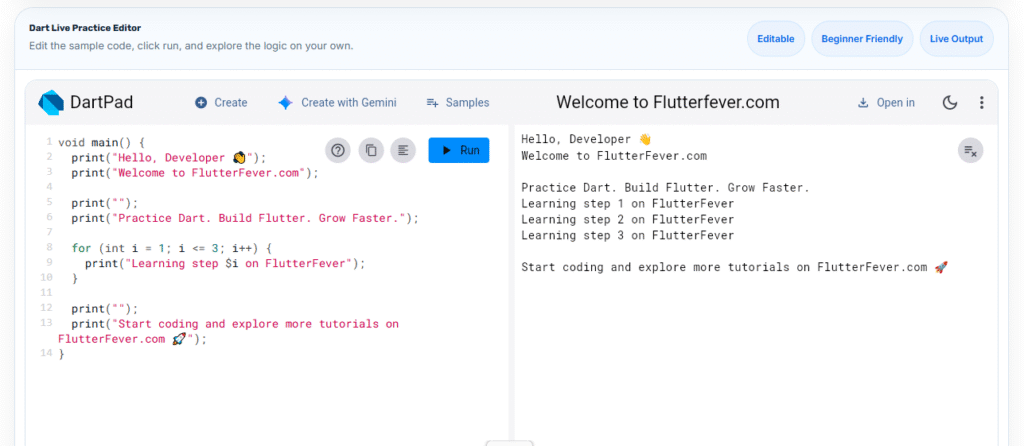Copy code with the copy icon

[371, 150]
